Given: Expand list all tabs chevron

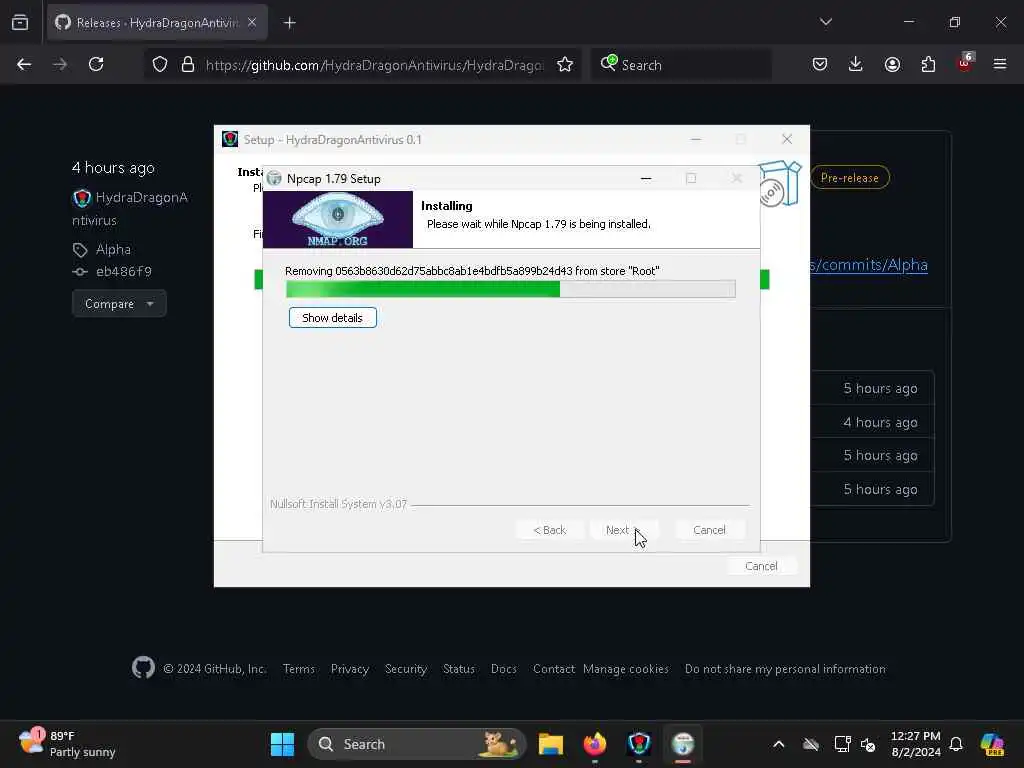Looking at the screenshot, I should 825,22.
